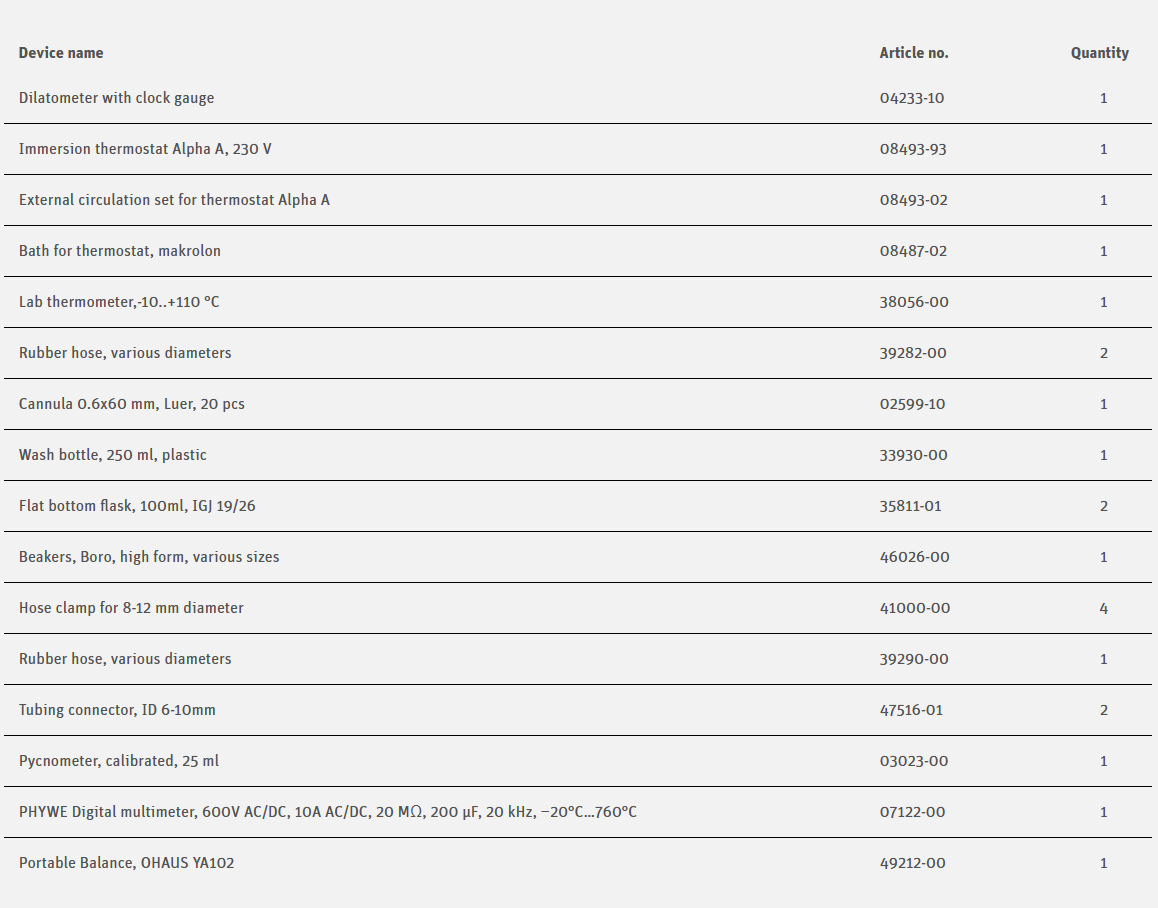Click the Quantity column header
Screen dimensions: 1158x908
[x=1099, y=53]
